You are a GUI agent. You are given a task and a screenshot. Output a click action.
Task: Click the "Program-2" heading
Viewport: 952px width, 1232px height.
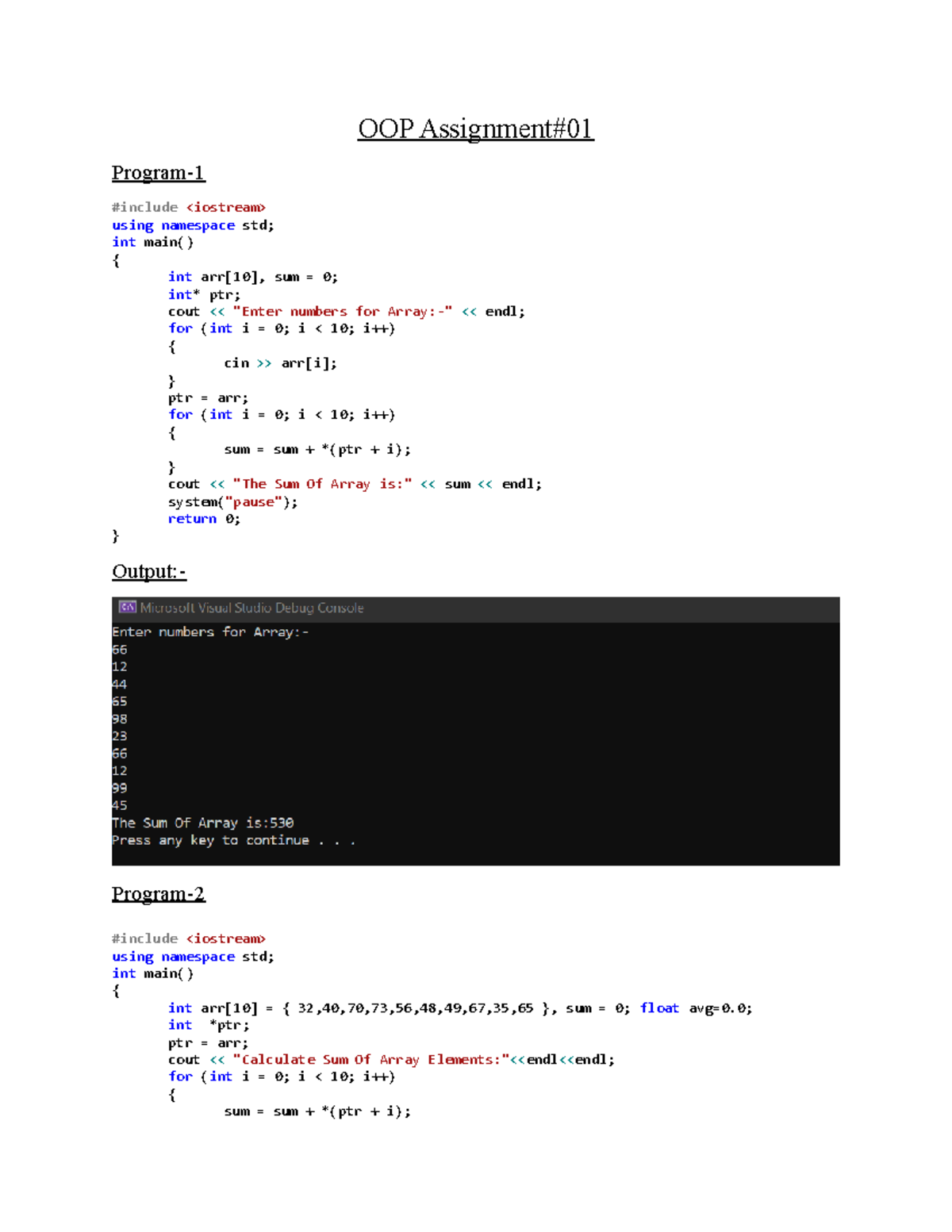[158, 893]
